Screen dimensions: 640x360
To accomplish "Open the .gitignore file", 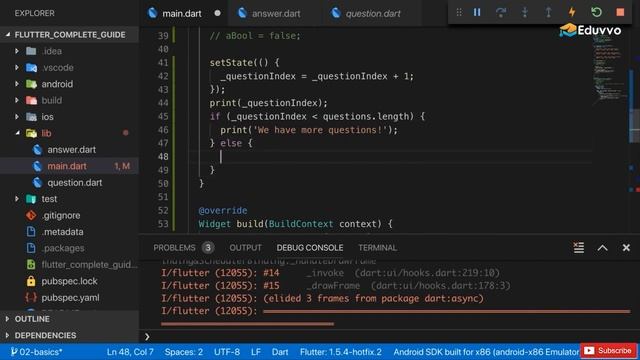I will click(x=69, y=215).
